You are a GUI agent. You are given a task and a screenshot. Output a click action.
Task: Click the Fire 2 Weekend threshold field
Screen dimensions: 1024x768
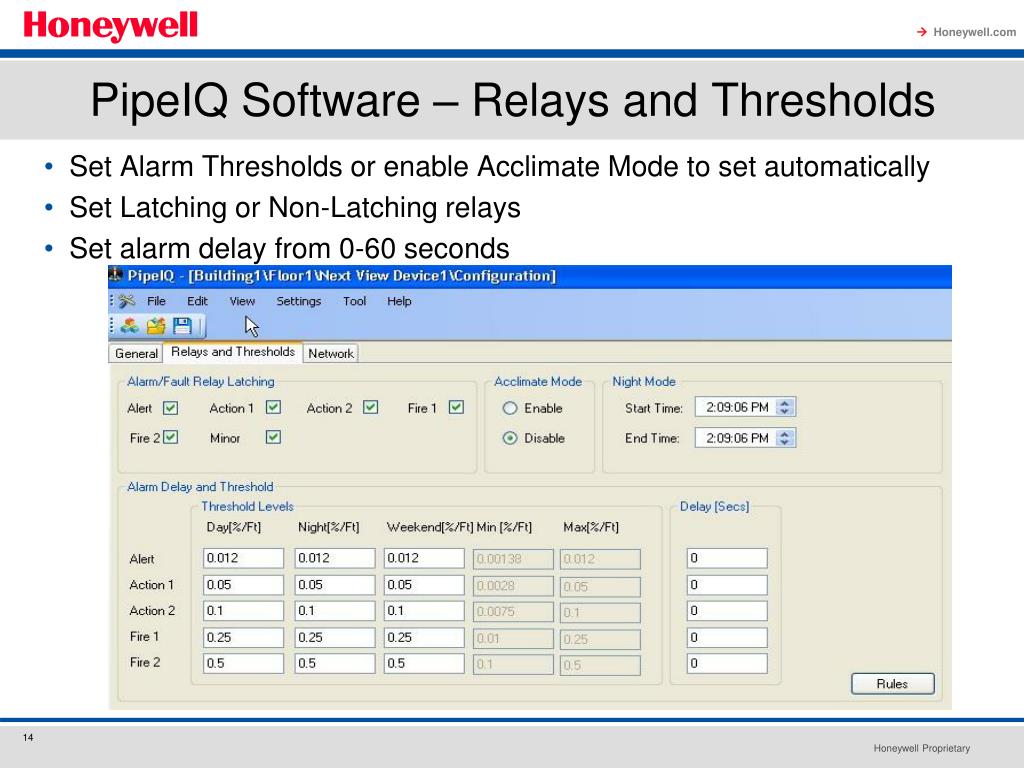[x=424, y=664]
